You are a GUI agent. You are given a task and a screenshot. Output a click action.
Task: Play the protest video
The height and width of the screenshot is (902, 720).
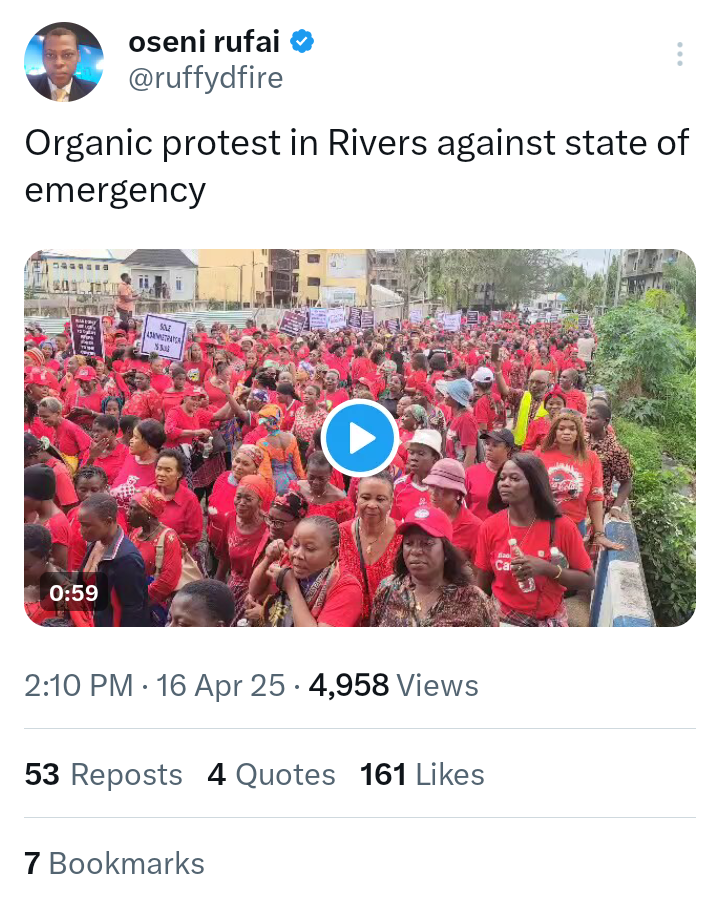[359, 438]
